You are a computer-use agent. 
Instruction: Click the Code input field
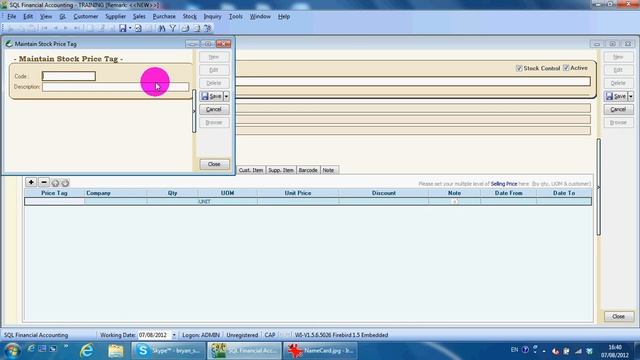69,76
